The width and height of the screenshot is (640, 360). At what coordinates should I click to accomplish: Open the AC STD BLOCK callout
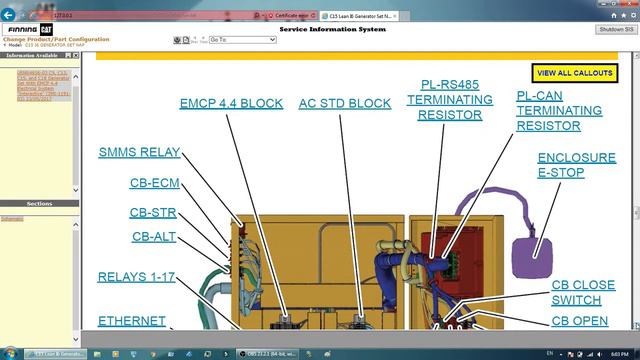345,104
